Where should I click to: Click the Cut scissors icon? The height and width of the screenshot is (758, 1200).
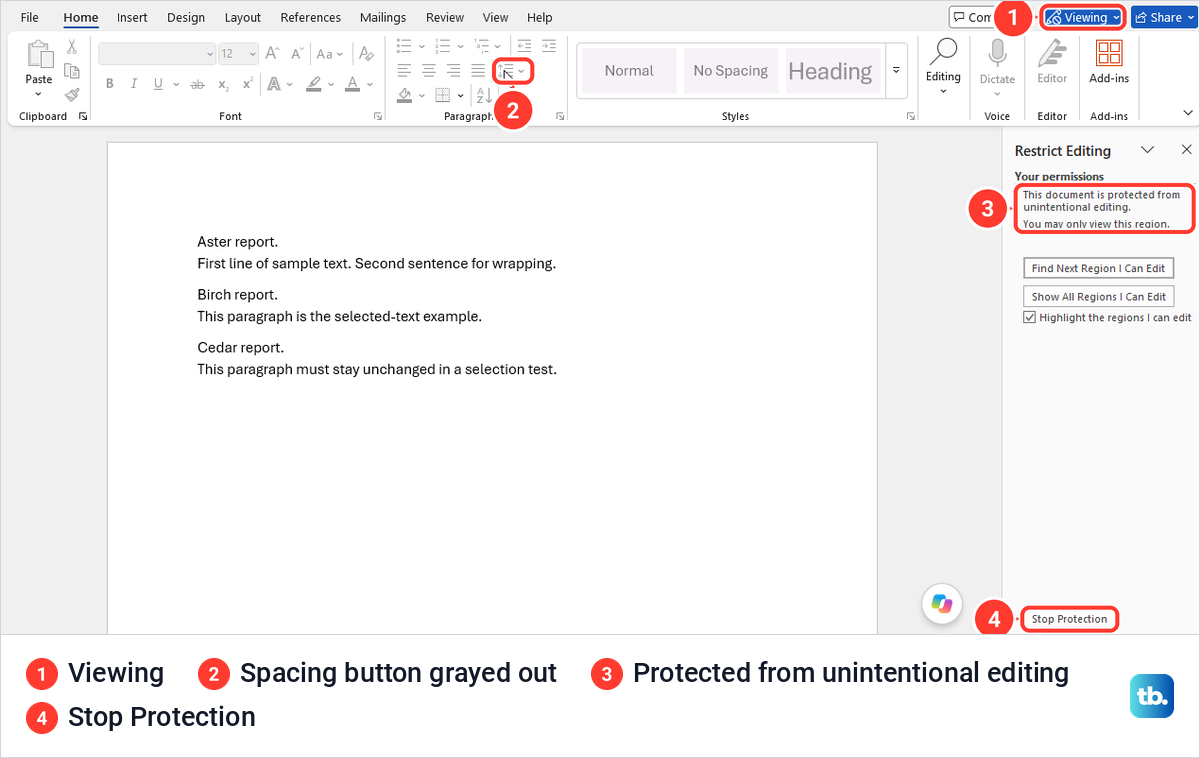pyautogui.click(x=72, y=46)
